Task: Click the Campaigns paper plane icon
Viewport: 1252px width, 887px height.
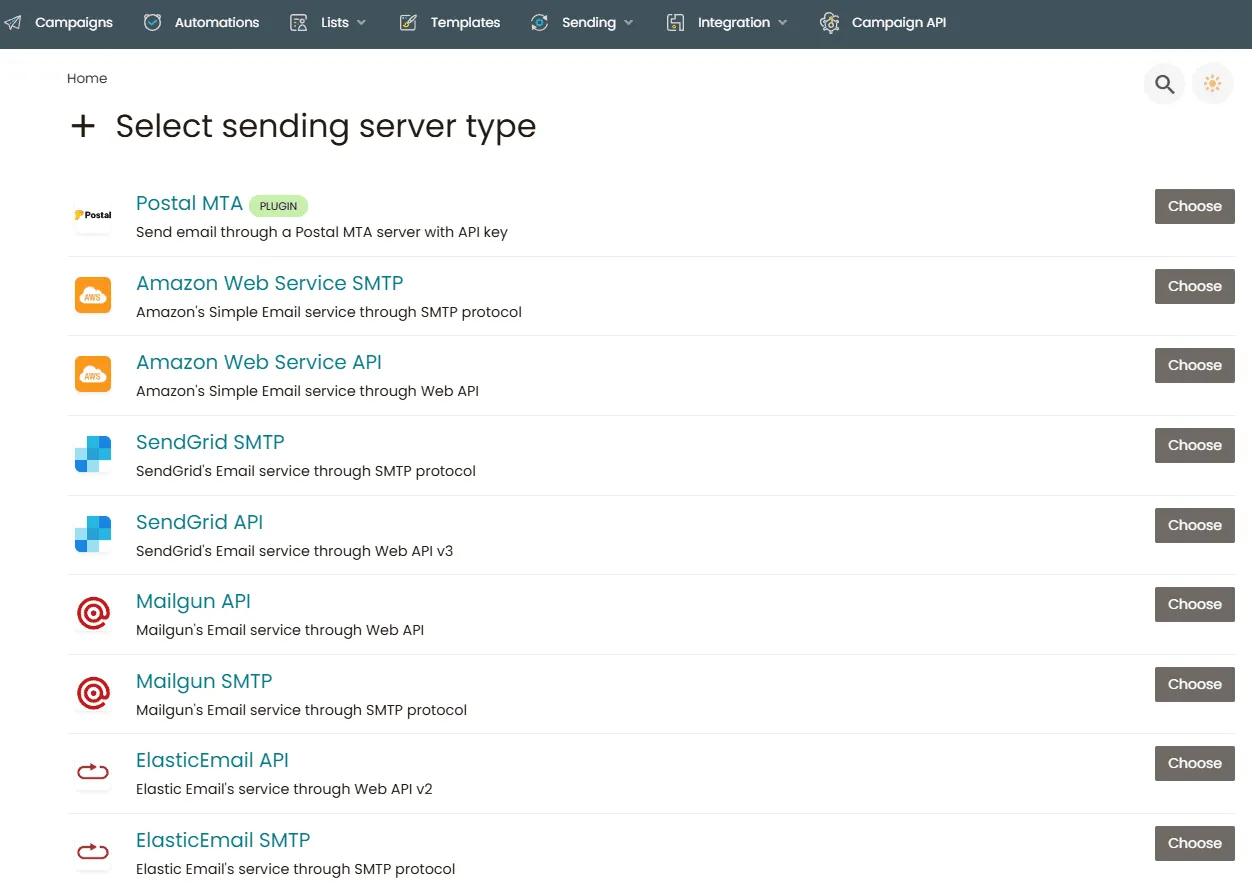Action: coord(13,22)
